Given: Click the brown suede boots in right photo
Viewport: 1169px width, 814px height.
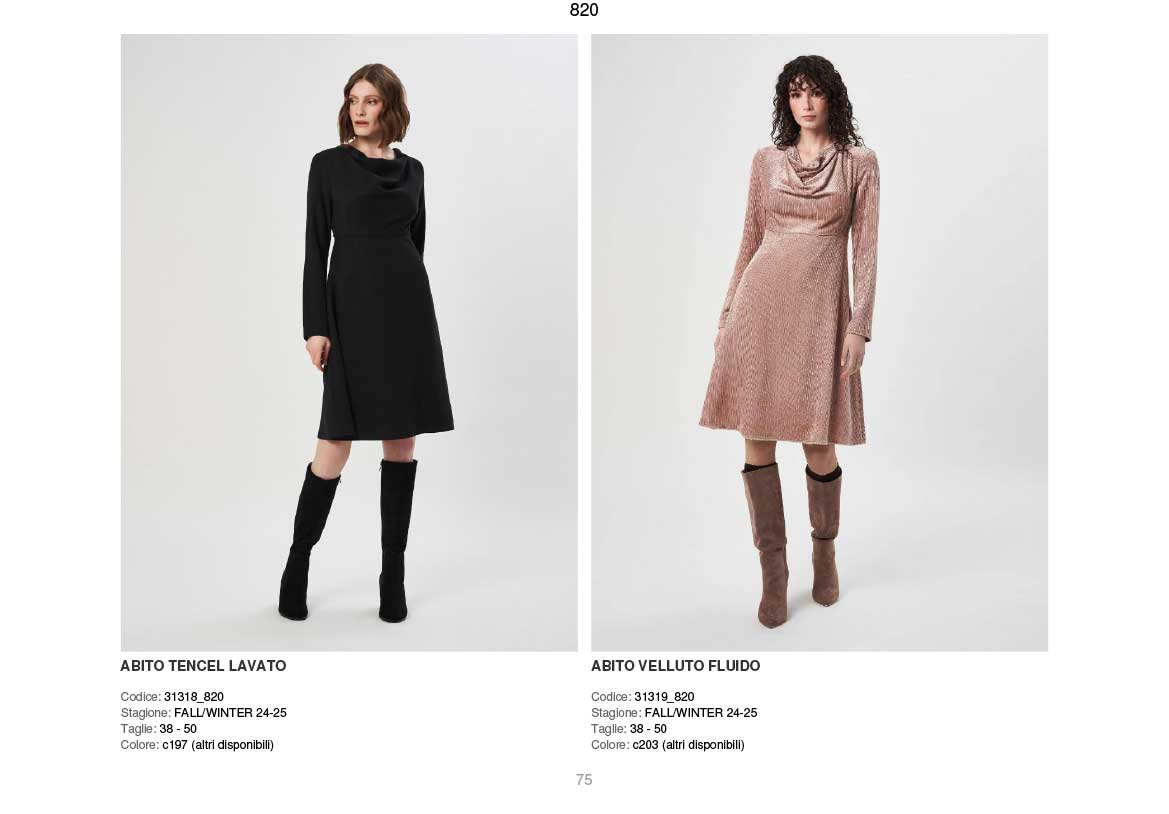Looking at the screenshot, I should (x=791, y=544).
